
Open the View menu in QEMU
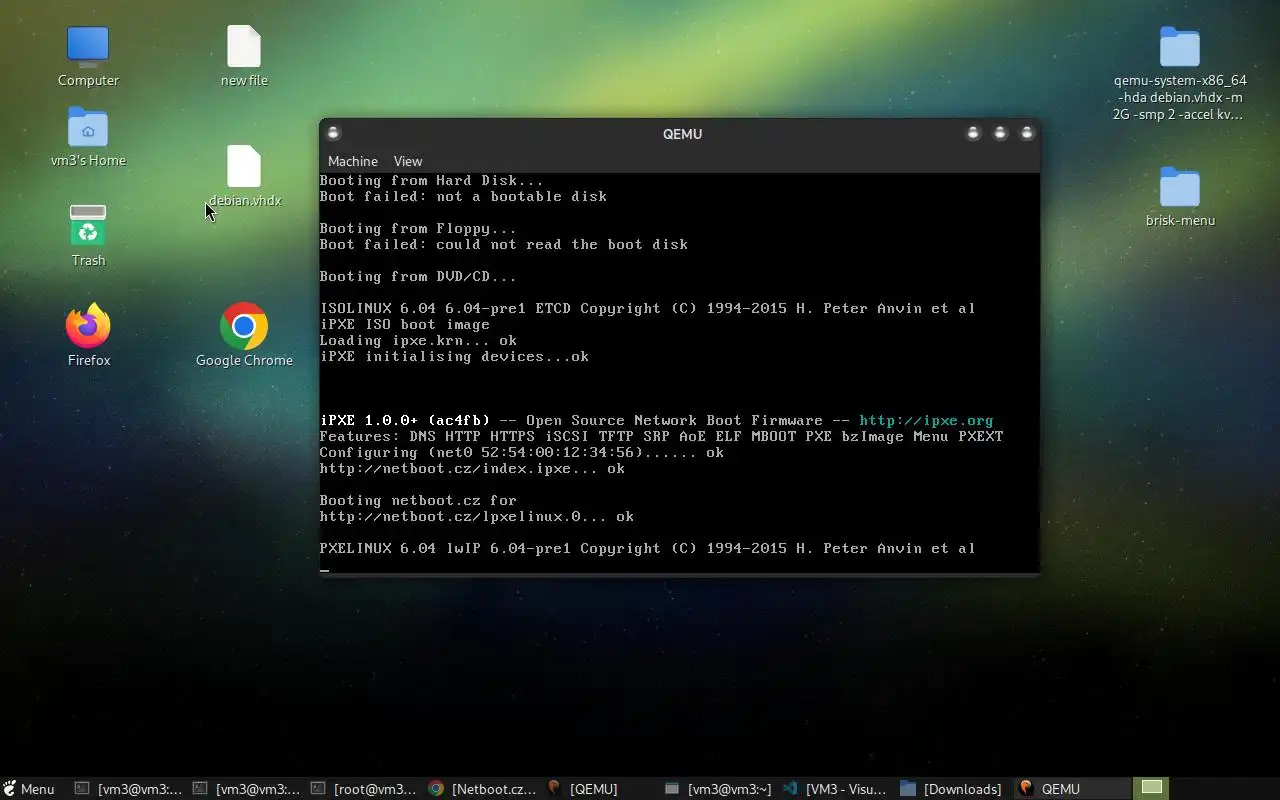point(408,161)
